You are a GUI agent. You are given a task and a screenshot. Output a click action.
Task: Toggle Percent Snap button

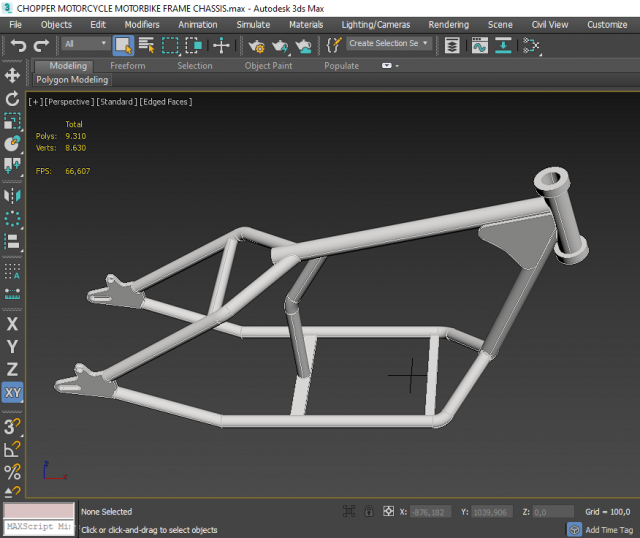tap(12, 472)
